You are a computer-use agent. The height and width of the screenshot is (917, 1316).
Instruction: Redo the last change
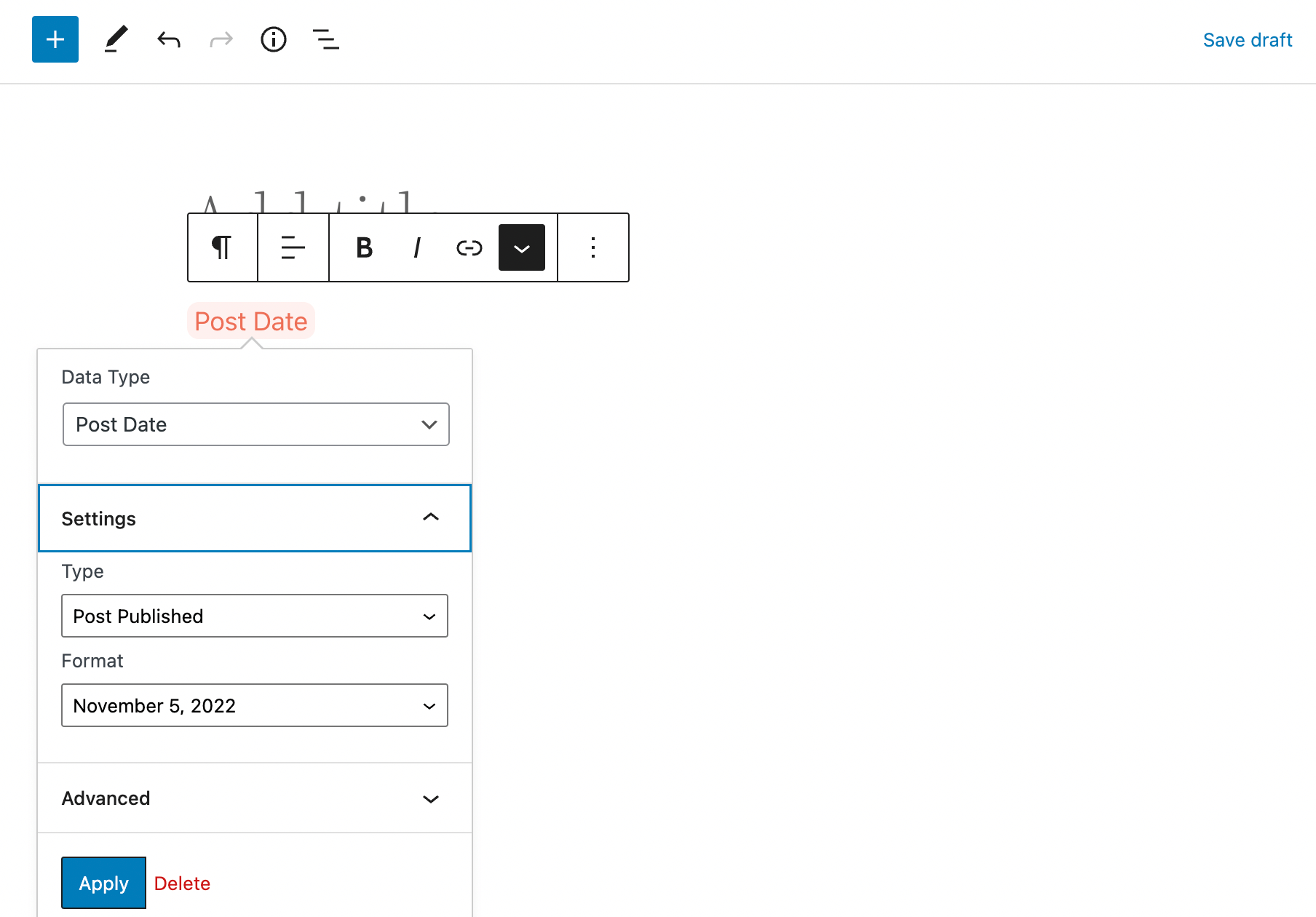coord(221,39)
